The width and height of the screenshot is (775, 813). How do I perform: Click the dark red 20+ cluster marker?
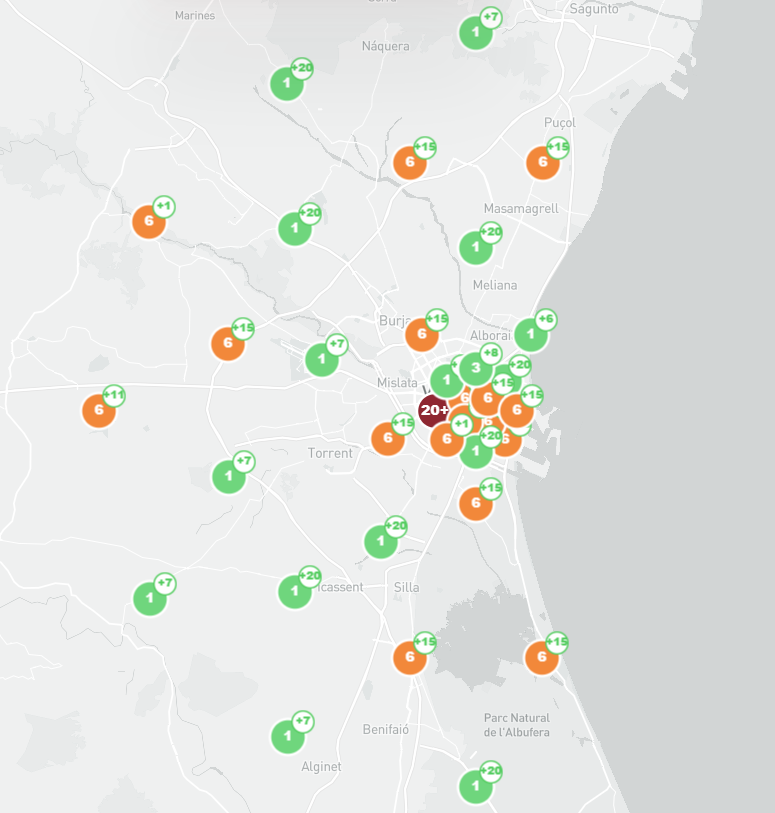pyautogui.click(x=434, y=410)
